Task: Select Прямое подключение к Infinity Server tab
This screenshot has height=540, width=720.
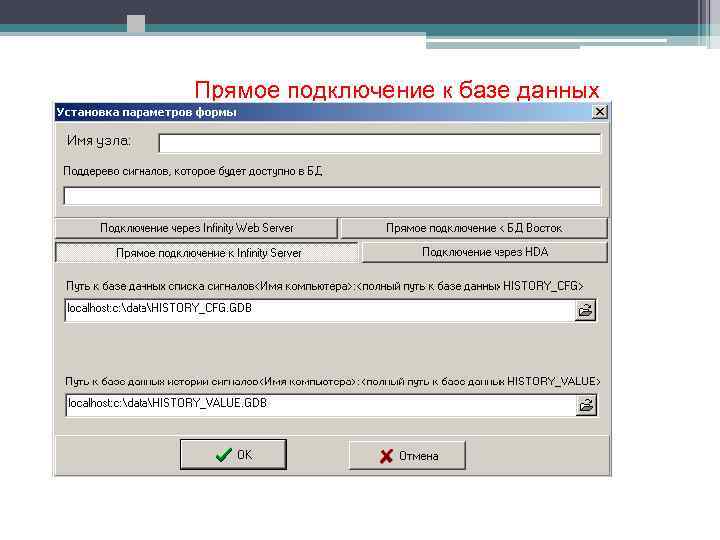Action: coord(207,253)
